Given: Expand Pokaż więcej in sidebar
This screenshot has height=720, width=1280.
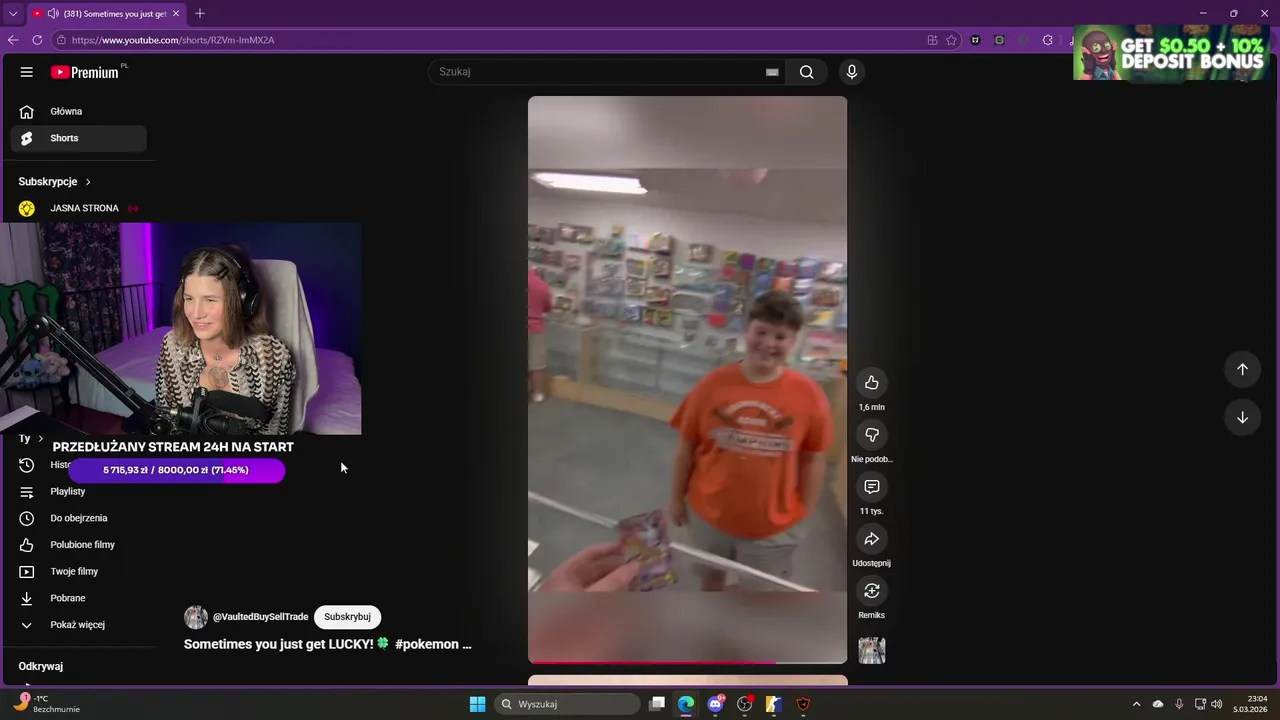Looking at the screenshot, I should coord(78,625).
